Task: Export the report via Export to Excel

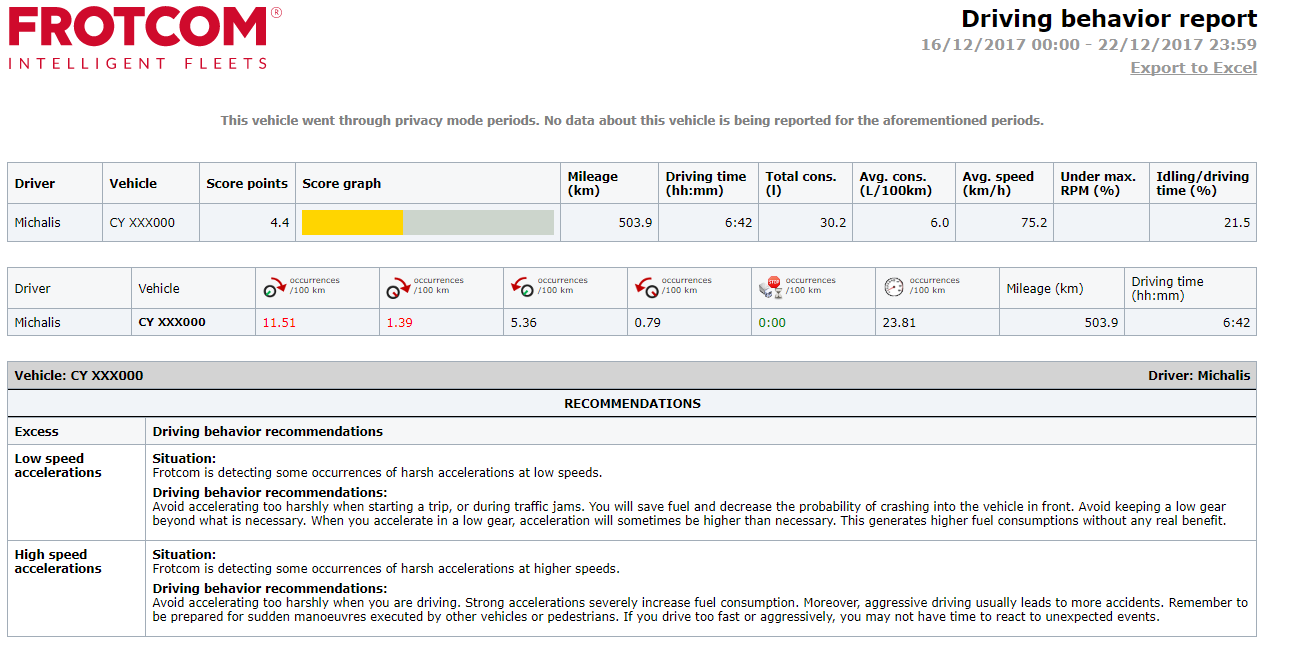Action: coord(1193,68)
